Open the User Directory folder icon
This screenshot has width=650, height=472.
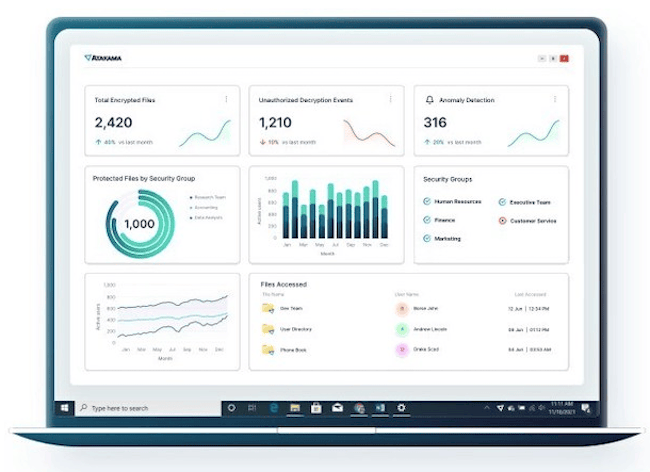click(268, 329)
